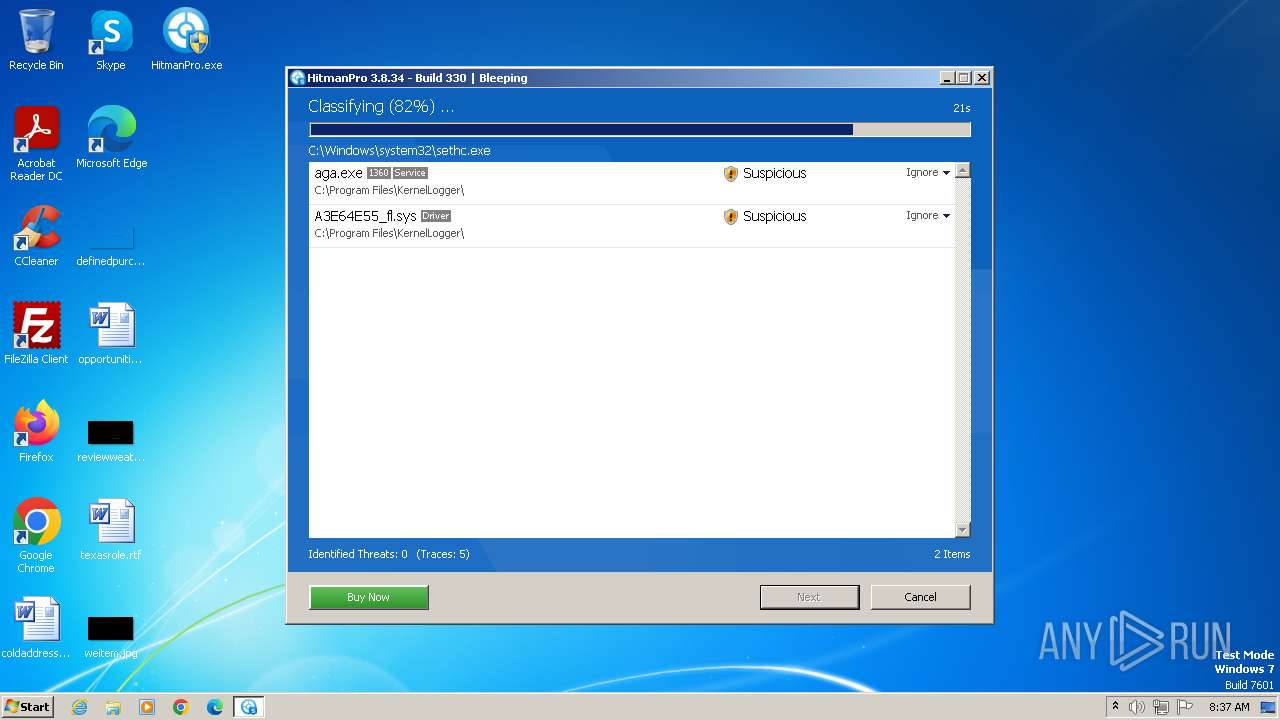Viewport: 1280px width, 720px height.
Task: Click the Classifying (82%) heading
Action: tap(381, 106)
